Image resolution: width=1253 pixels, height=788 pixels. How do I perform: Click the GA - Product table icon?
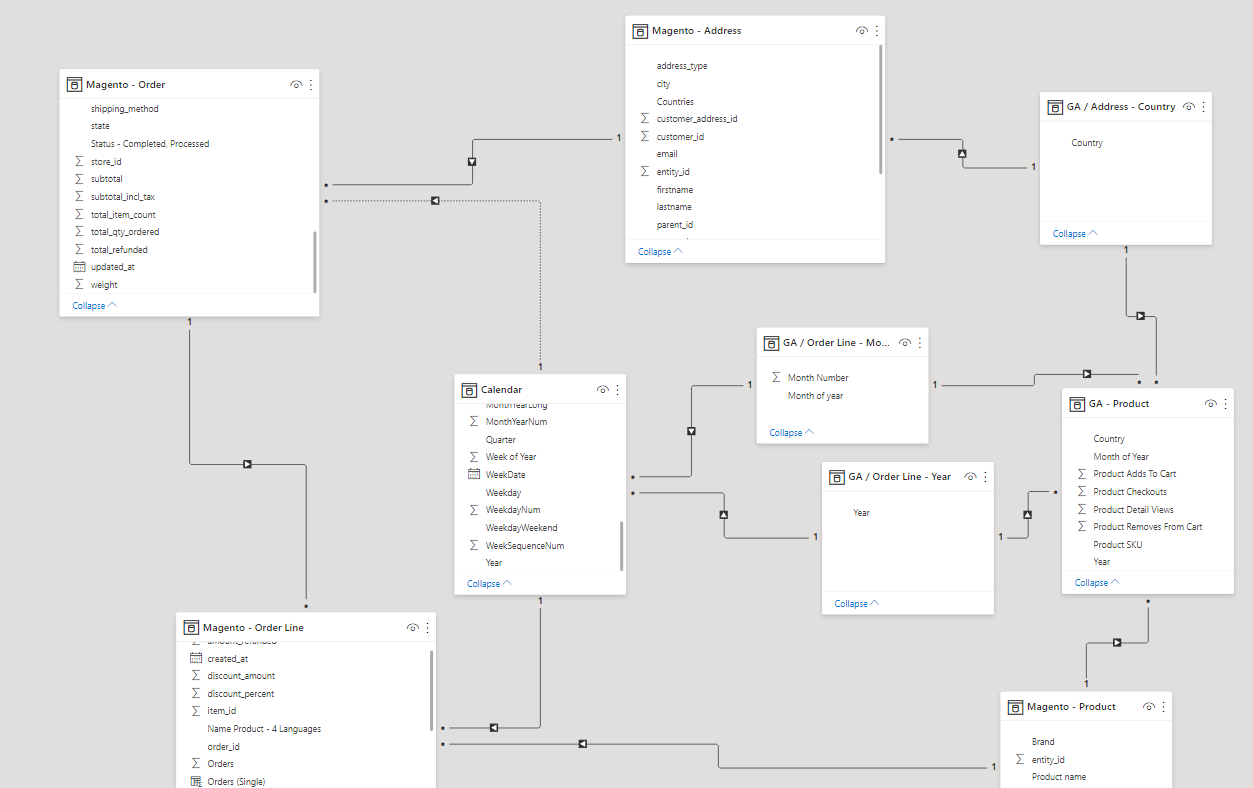[1077, 404]
